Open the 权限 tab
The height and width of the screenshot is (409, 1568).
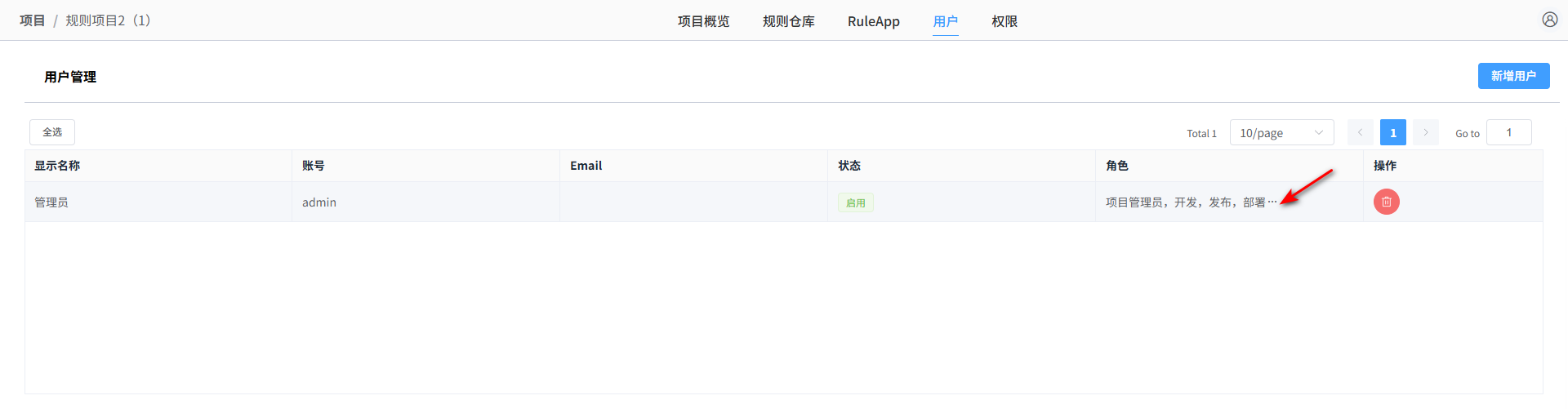tap(1004, 21)
